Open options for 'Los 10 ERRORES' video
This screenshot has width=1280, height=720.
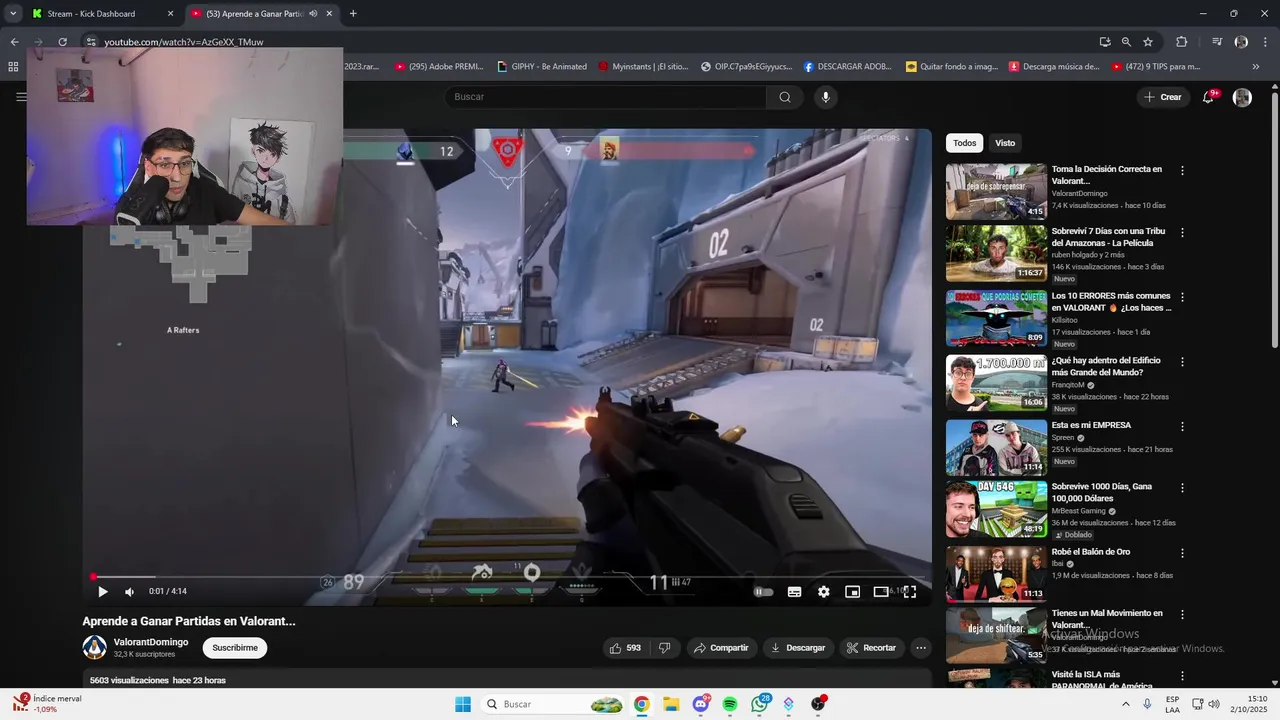1182,297
